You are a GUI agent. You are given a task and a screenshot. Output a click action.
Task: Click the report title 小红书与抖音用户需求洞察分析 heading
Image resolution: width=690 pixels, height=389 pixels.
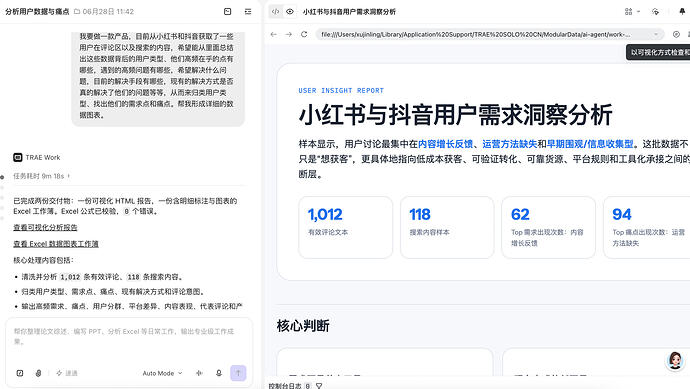(x=455, y=115)
